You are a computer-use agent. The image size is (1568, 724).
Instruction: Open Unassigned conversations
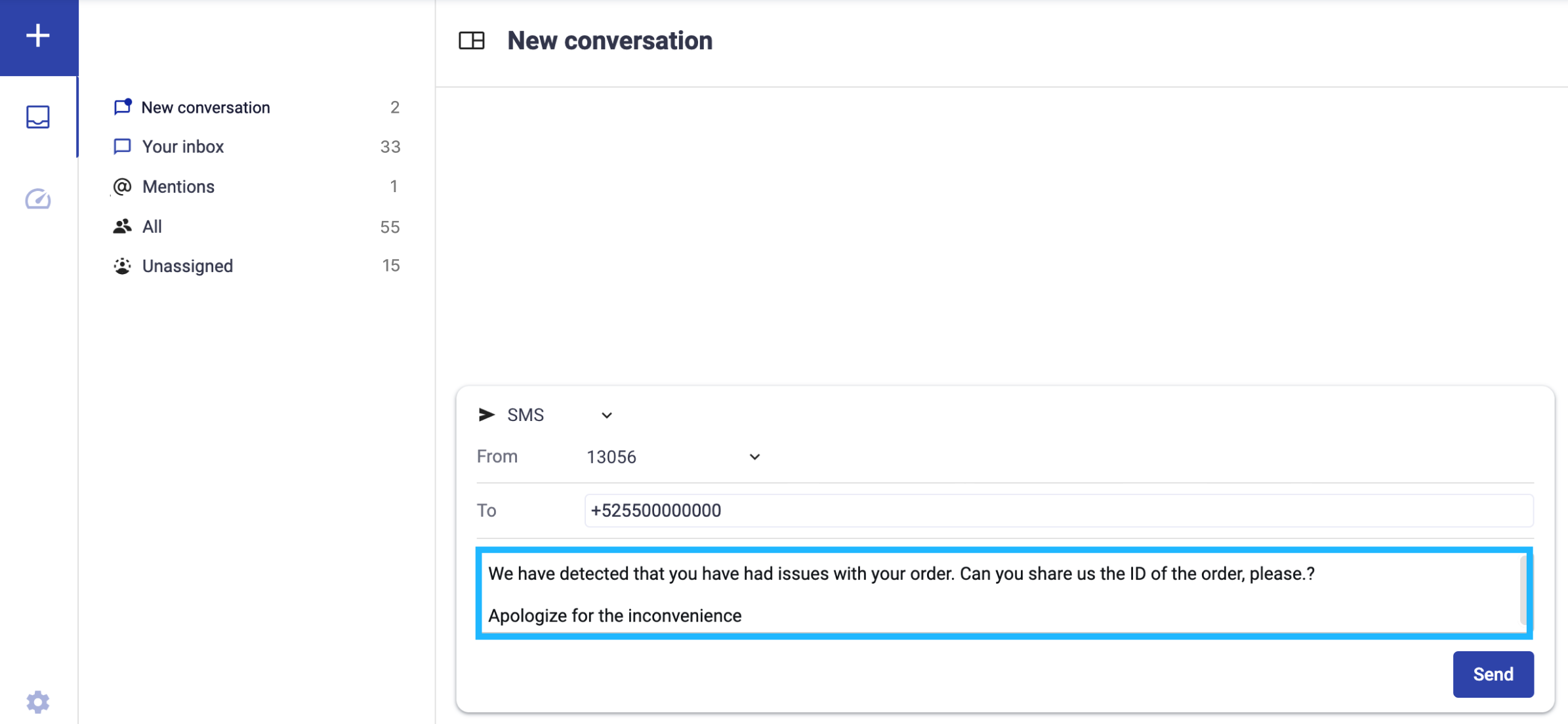point(188,266)
